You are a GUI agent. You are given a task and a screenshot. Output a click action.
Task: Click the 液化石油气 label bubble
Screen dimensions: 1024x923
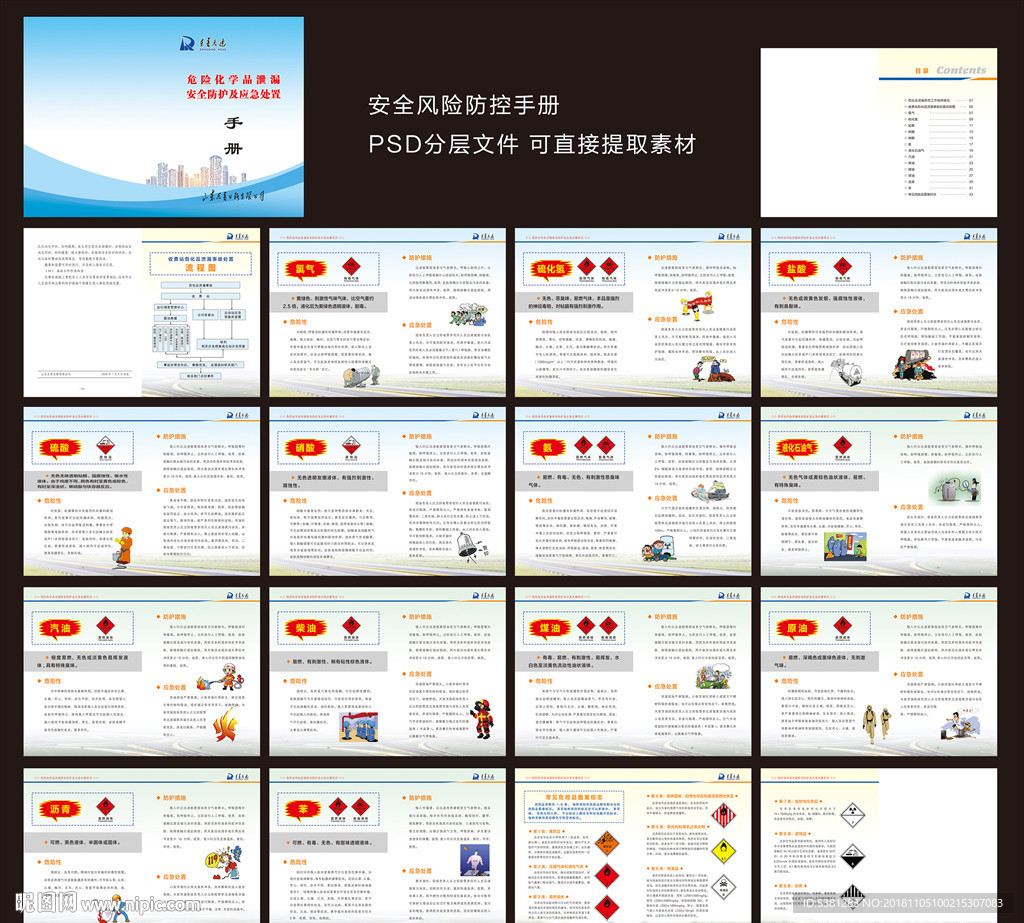[x=795, y=448]
